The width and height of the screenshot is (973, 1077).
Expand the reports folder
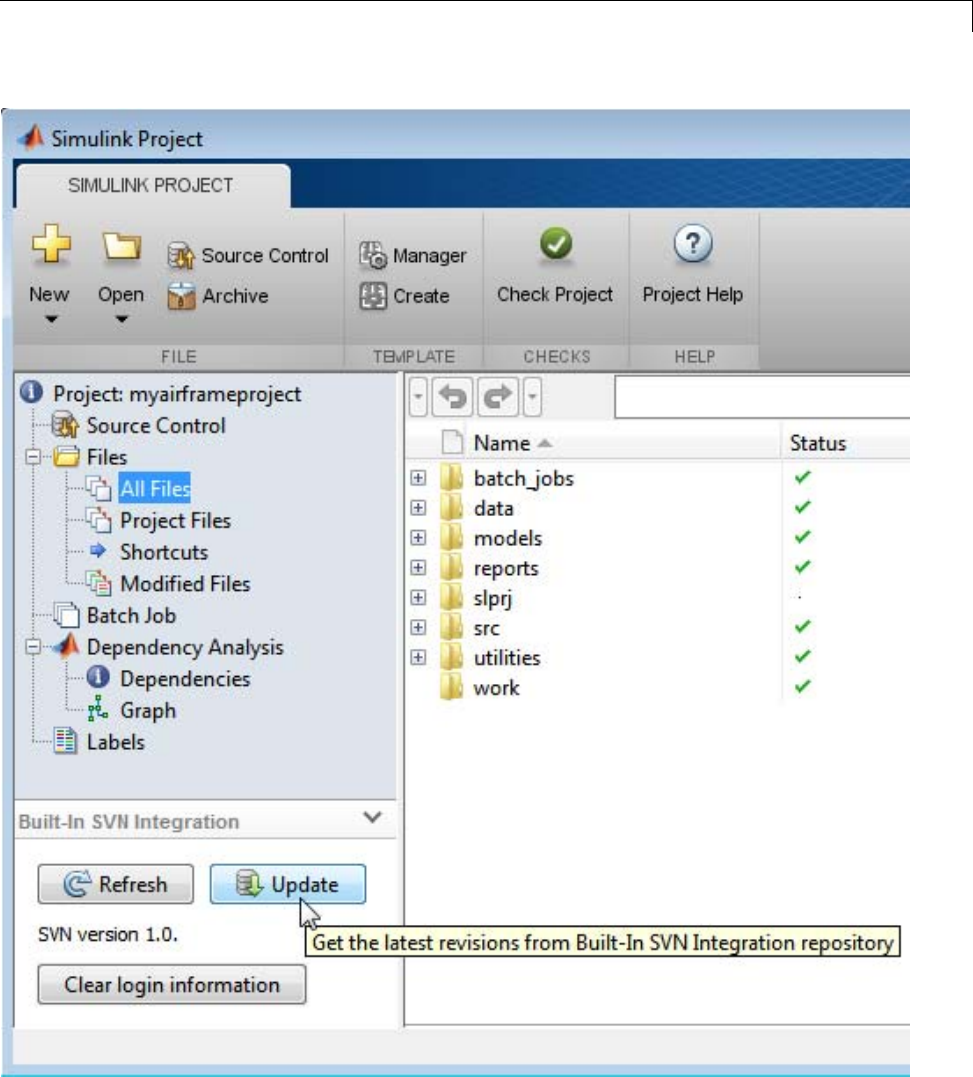(417, 567)
